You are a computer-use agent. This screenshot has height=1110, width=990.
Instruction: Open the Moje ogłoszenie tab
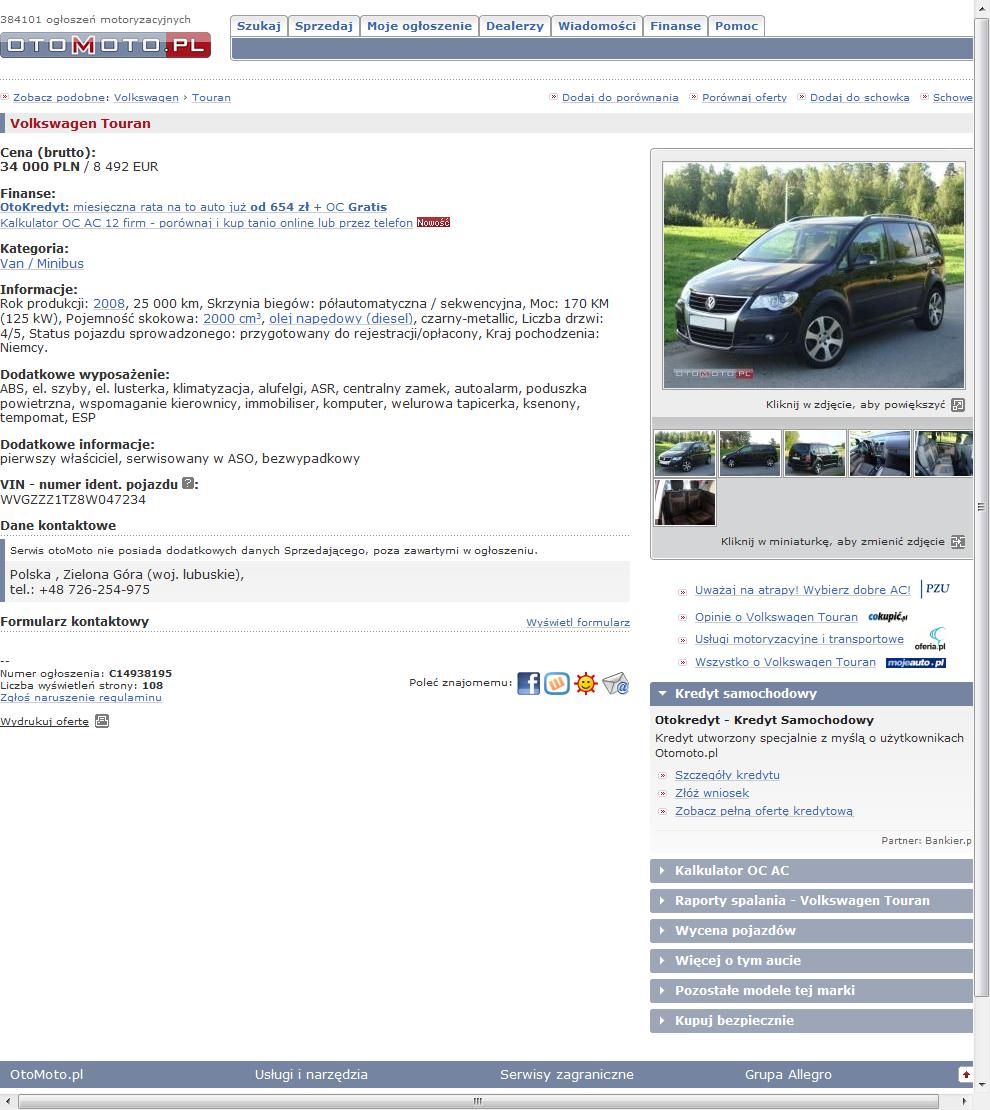(x=419, y=26)
